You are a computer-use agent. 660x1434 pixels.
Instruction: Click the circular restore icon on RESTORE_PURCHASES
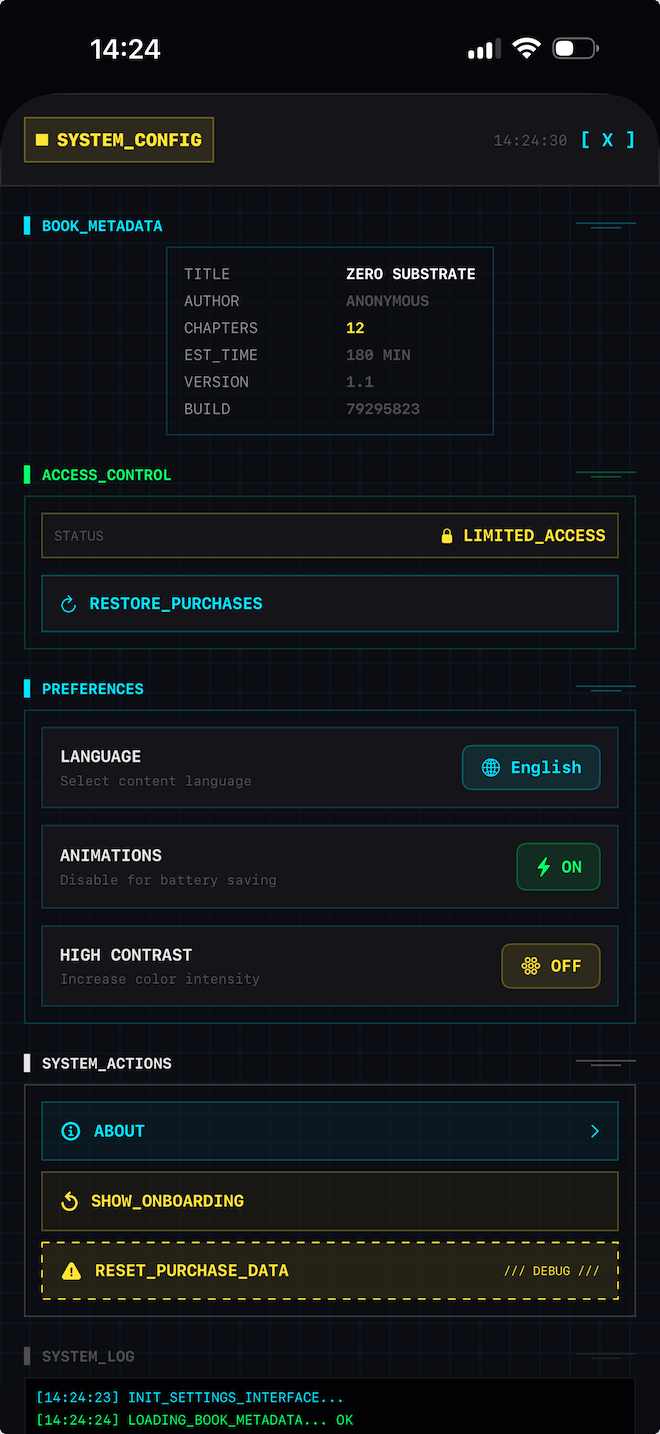pyautogui.click(x=67, y=603)
